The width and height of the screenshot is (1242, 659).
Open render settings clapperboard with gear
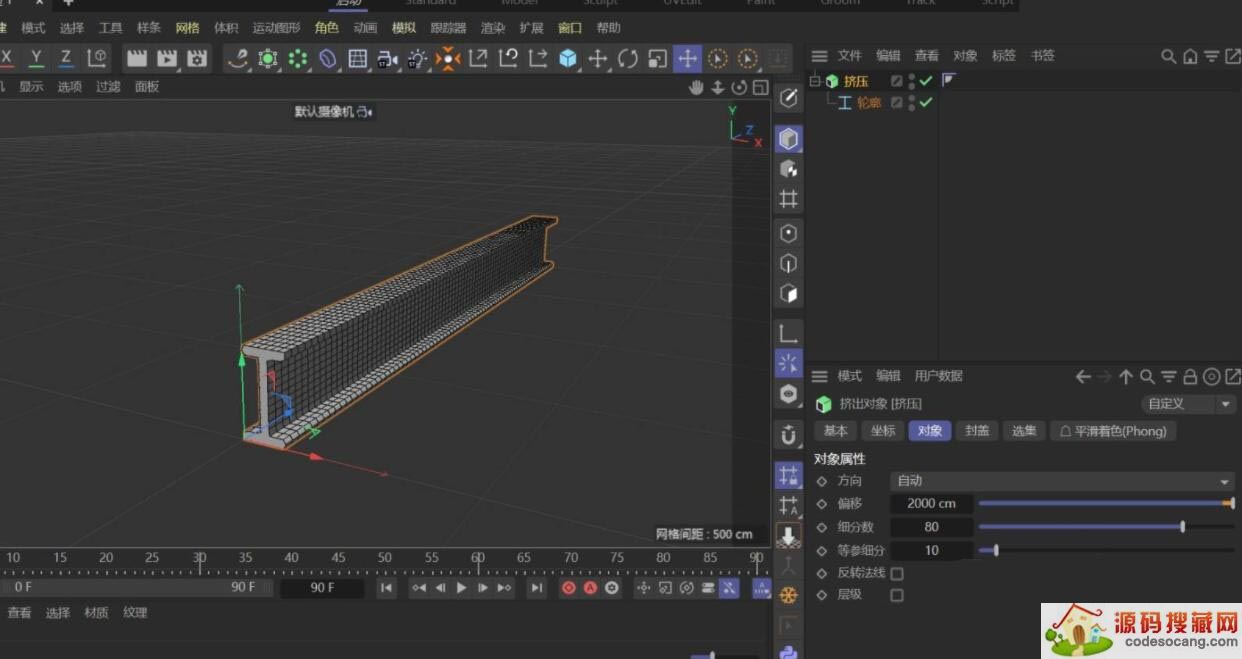click(x=197, y=59)
